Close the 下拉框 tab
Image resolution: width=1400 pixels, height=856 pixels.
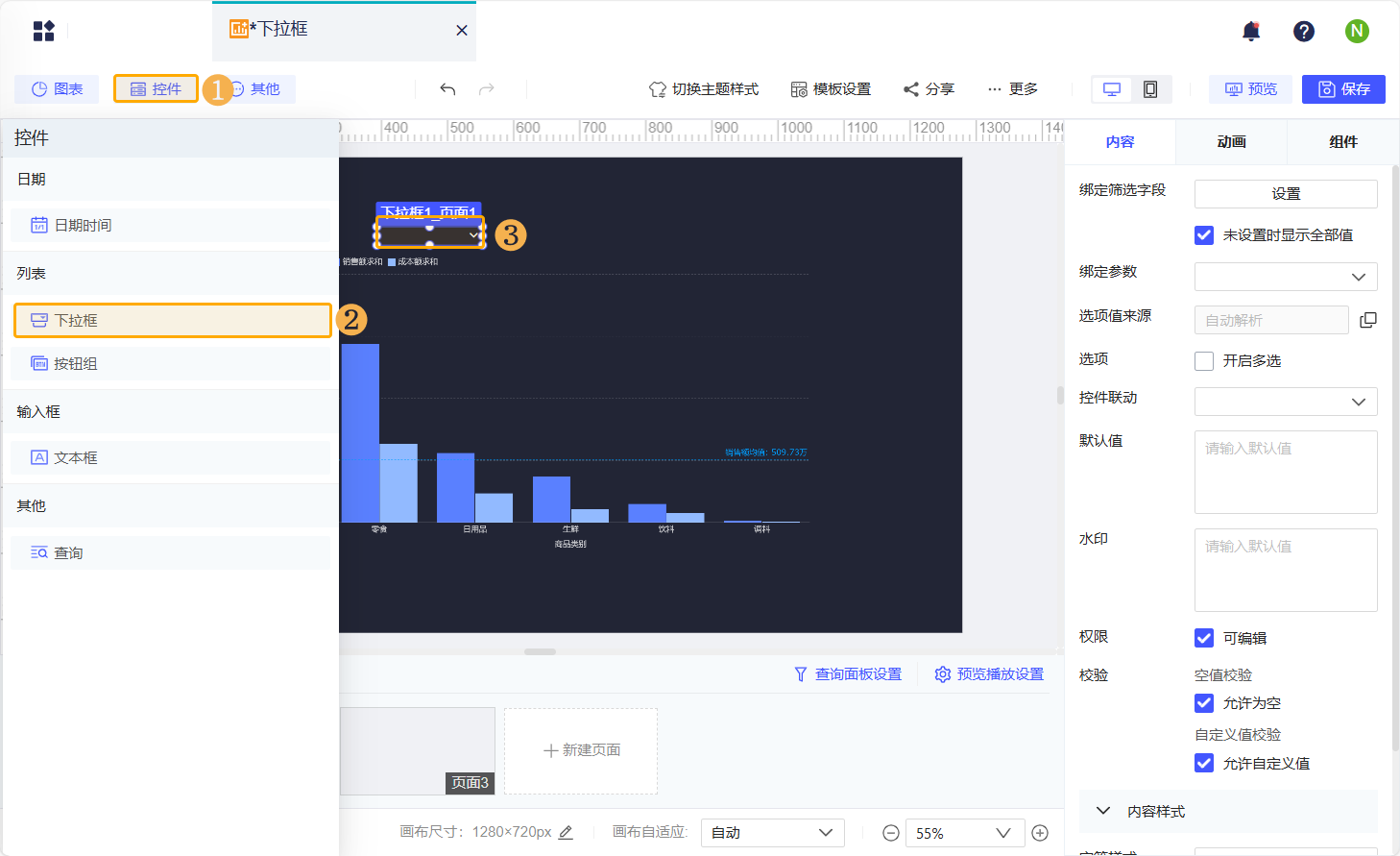point(462,31)
